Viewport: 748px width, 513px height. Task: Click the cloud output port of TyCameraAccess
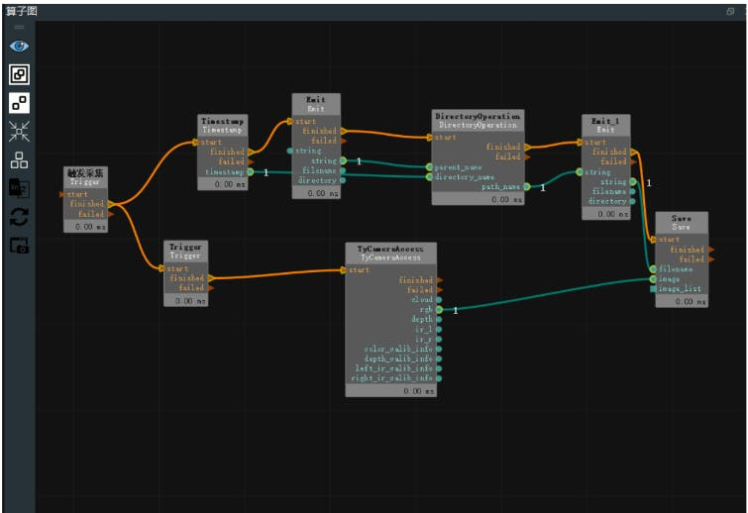click(439, 300)
